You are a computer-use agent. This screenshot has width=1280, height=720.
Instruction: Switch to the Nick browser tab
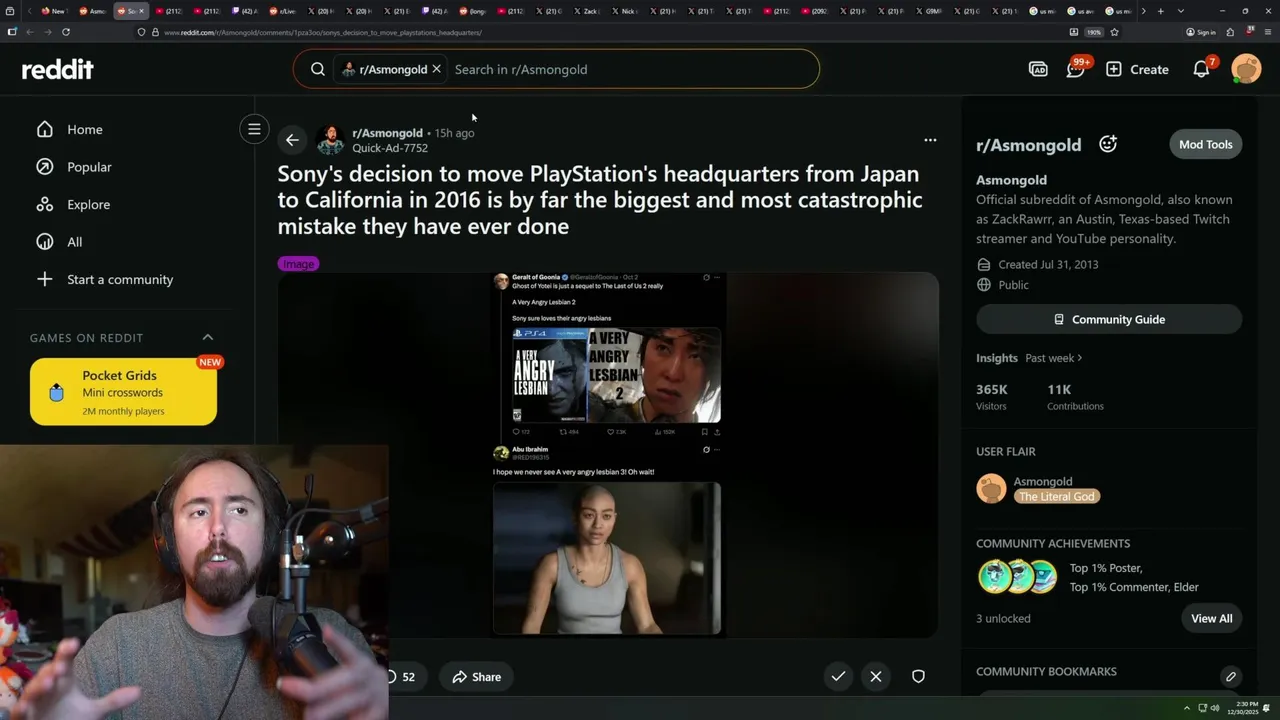[x=627, y=11]
